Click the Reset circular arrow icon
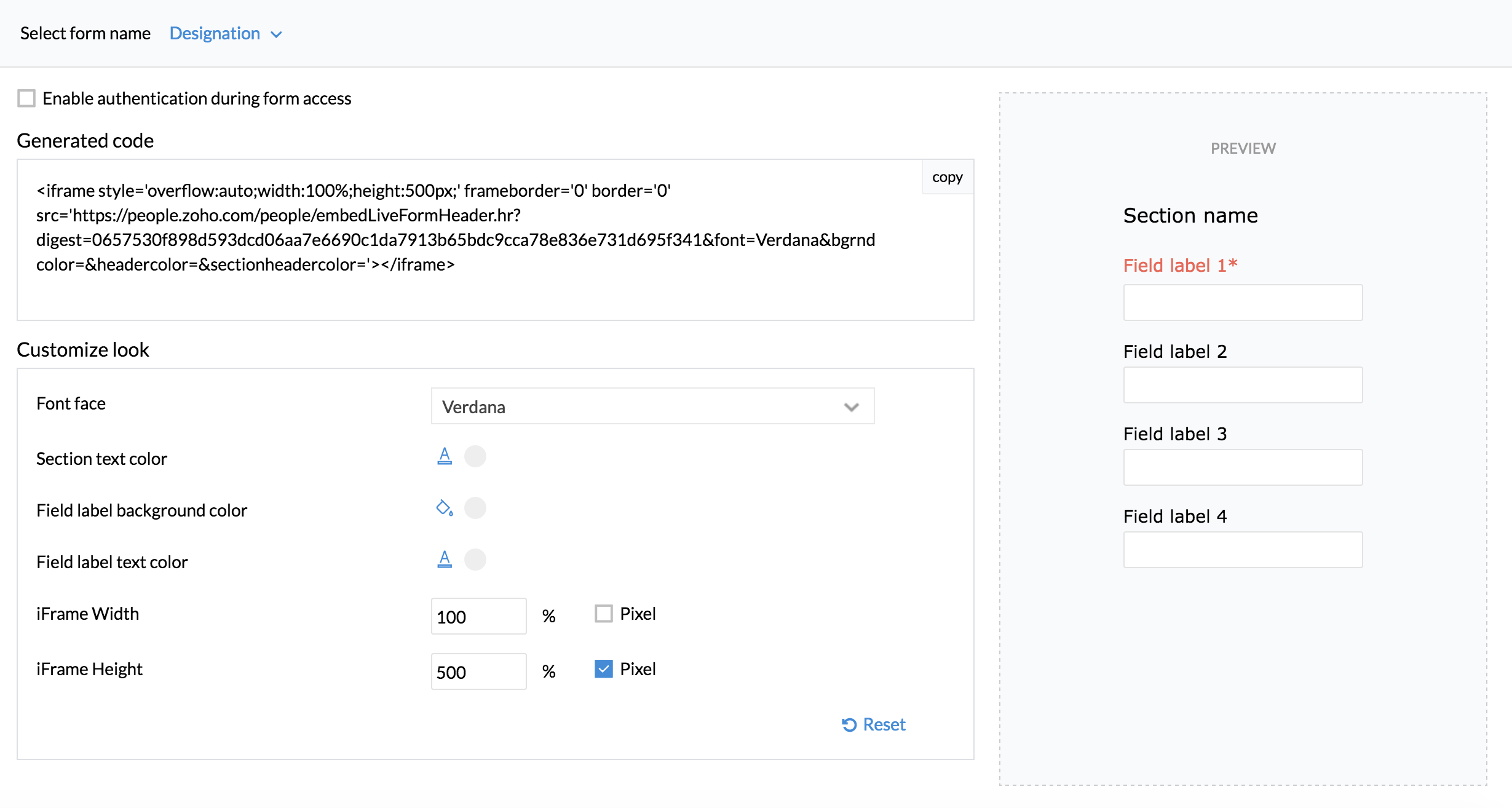 pyautogui.click(x=849, y=725)
